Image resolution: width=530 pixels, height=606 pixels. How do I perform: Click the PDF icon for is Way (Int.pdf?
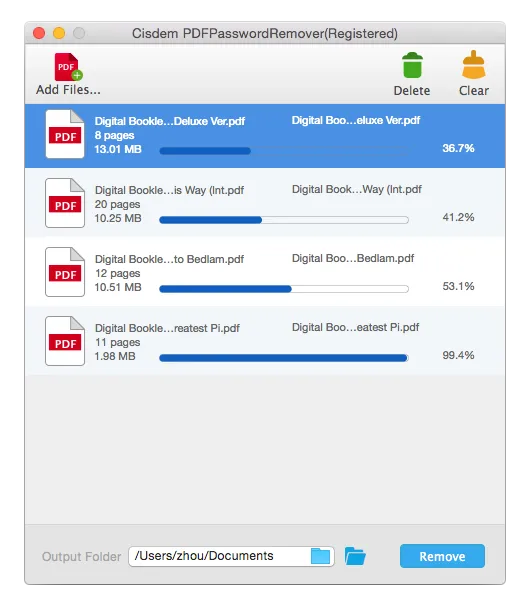click(65, 203)
